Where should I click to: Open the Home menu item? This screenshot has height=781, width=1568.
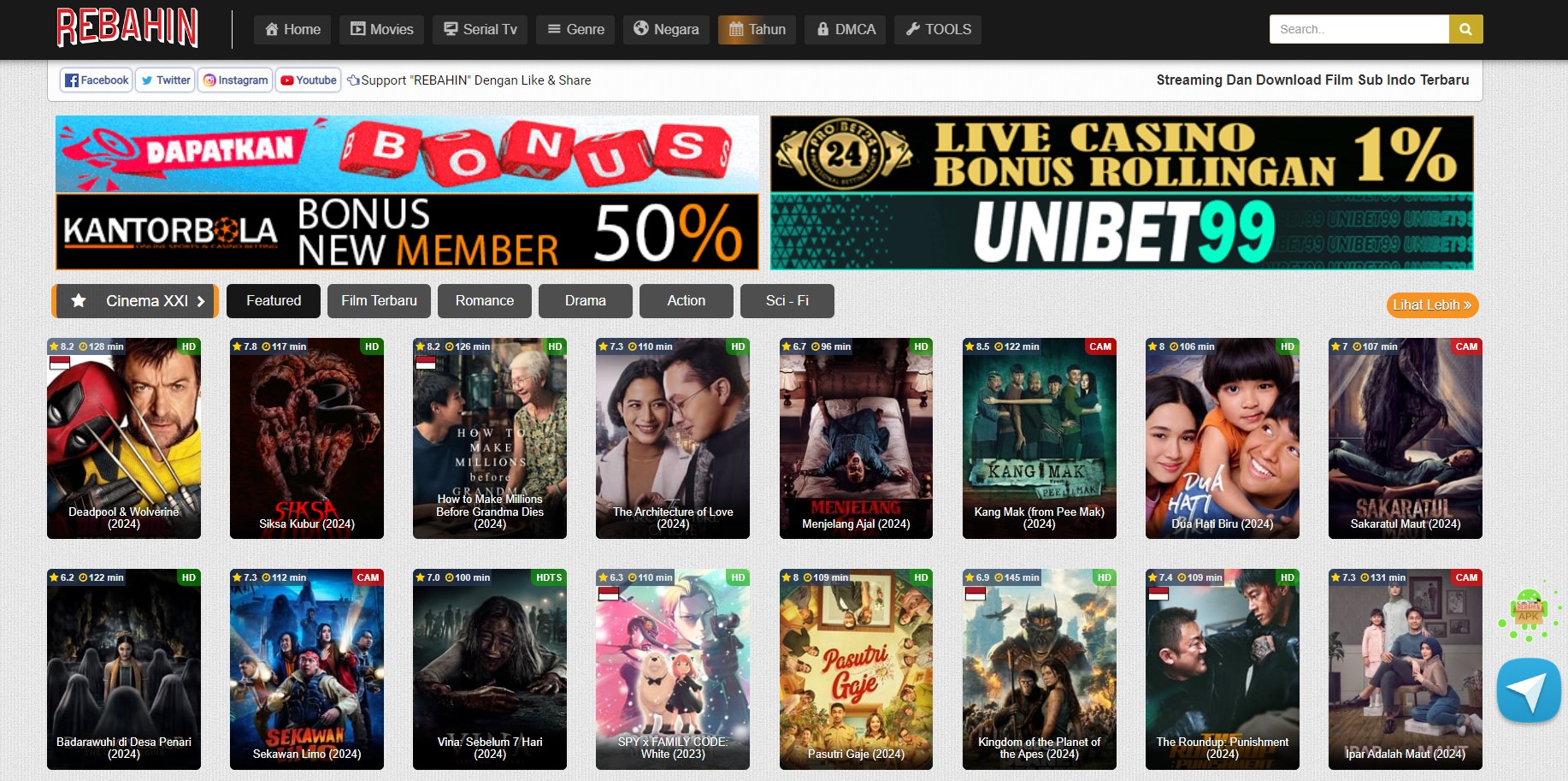pos(292,29)
